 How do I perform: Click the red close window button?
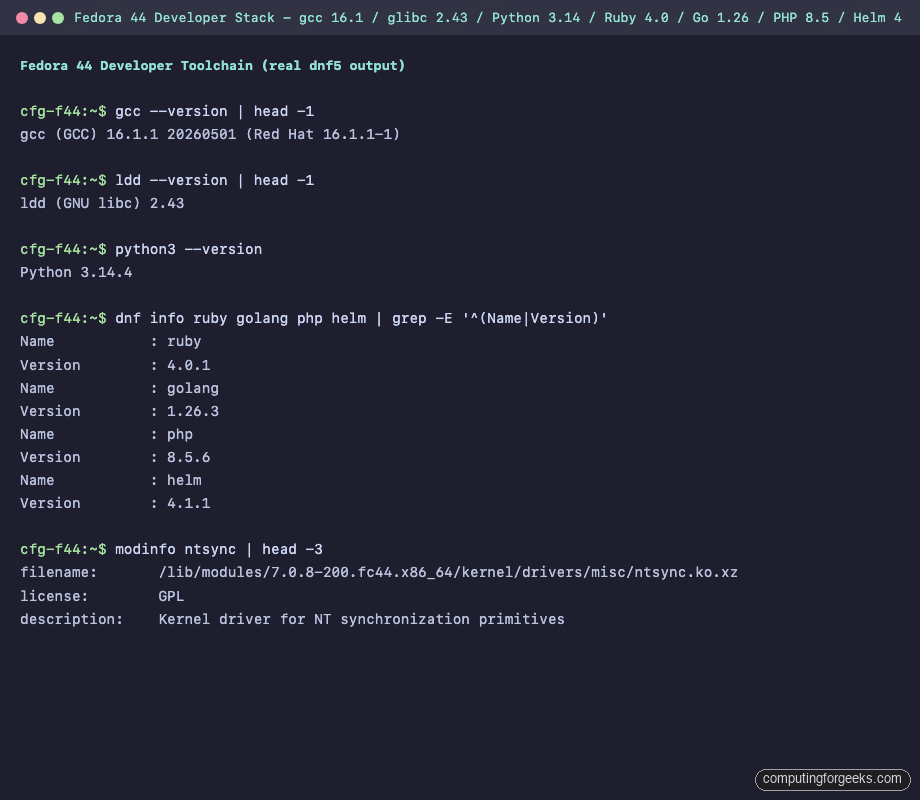click(x=22, y=18)
